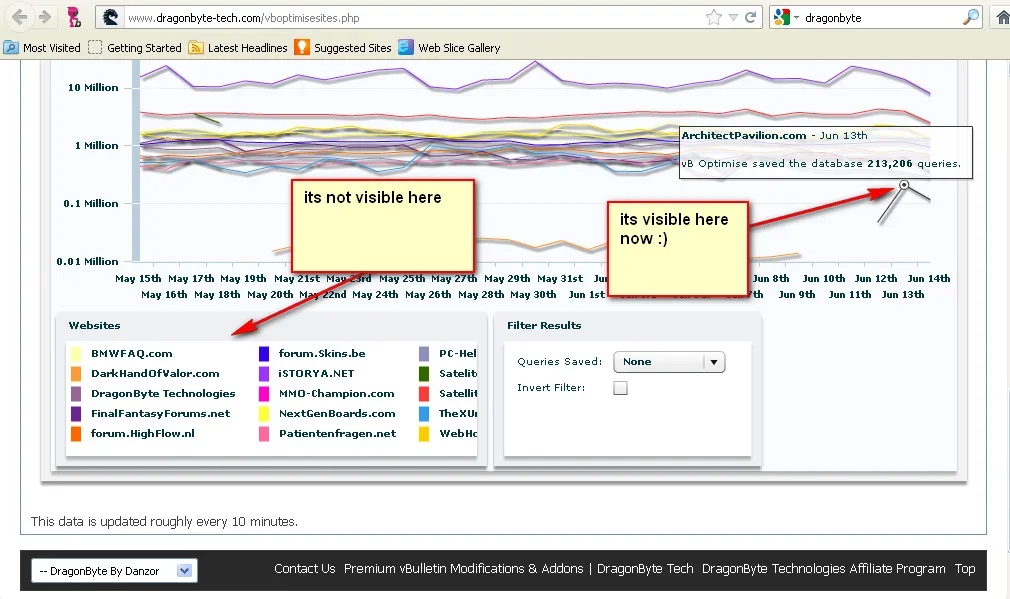Open the Web Slice Gallery bookmark

tap(449, 48)
